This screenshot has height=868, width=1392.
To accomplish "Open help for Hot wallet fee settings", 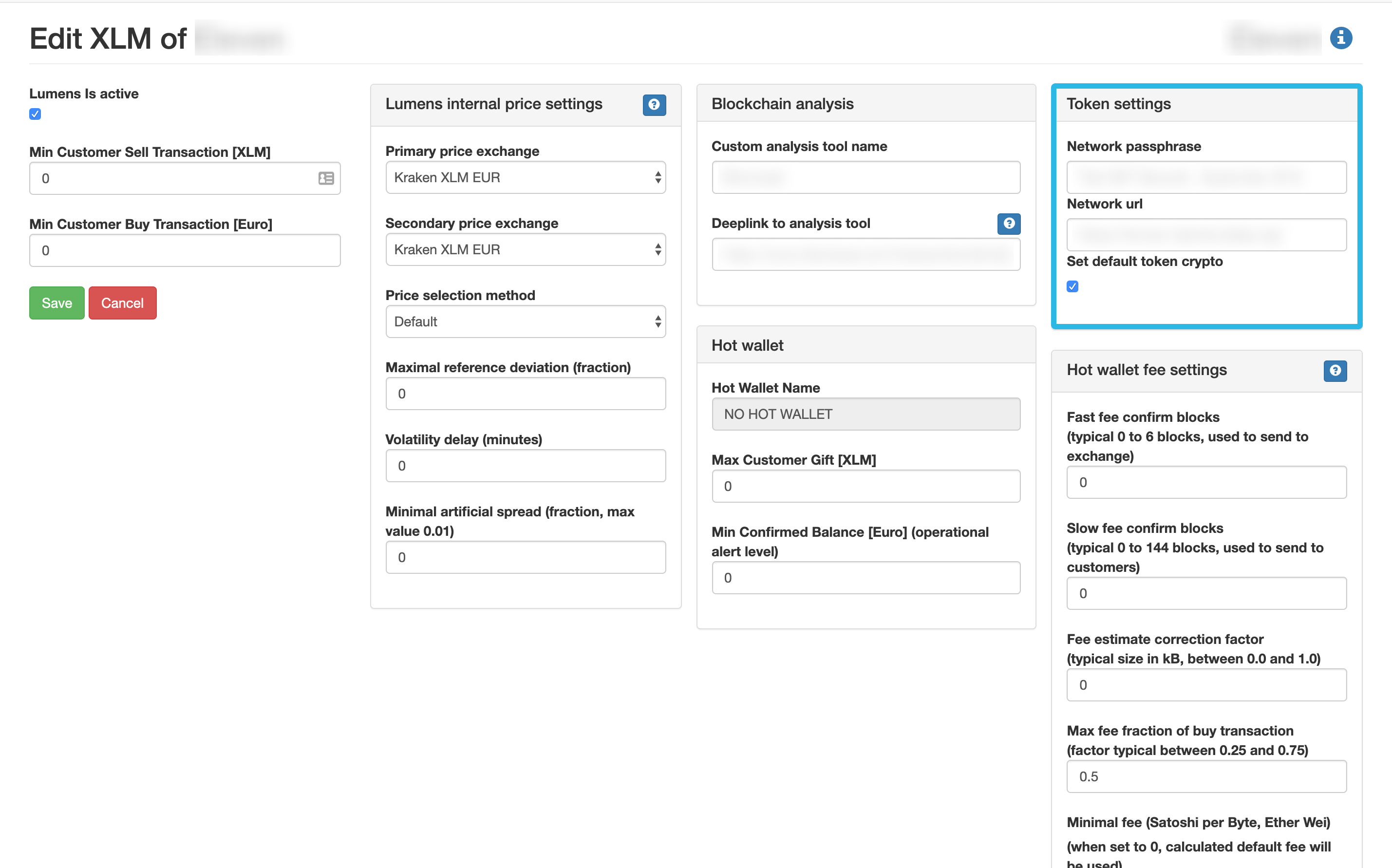I will [x=1335, y=370].
